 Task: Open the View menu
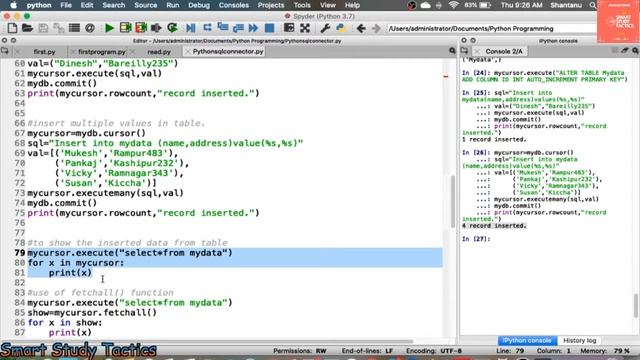pos(328,5)
